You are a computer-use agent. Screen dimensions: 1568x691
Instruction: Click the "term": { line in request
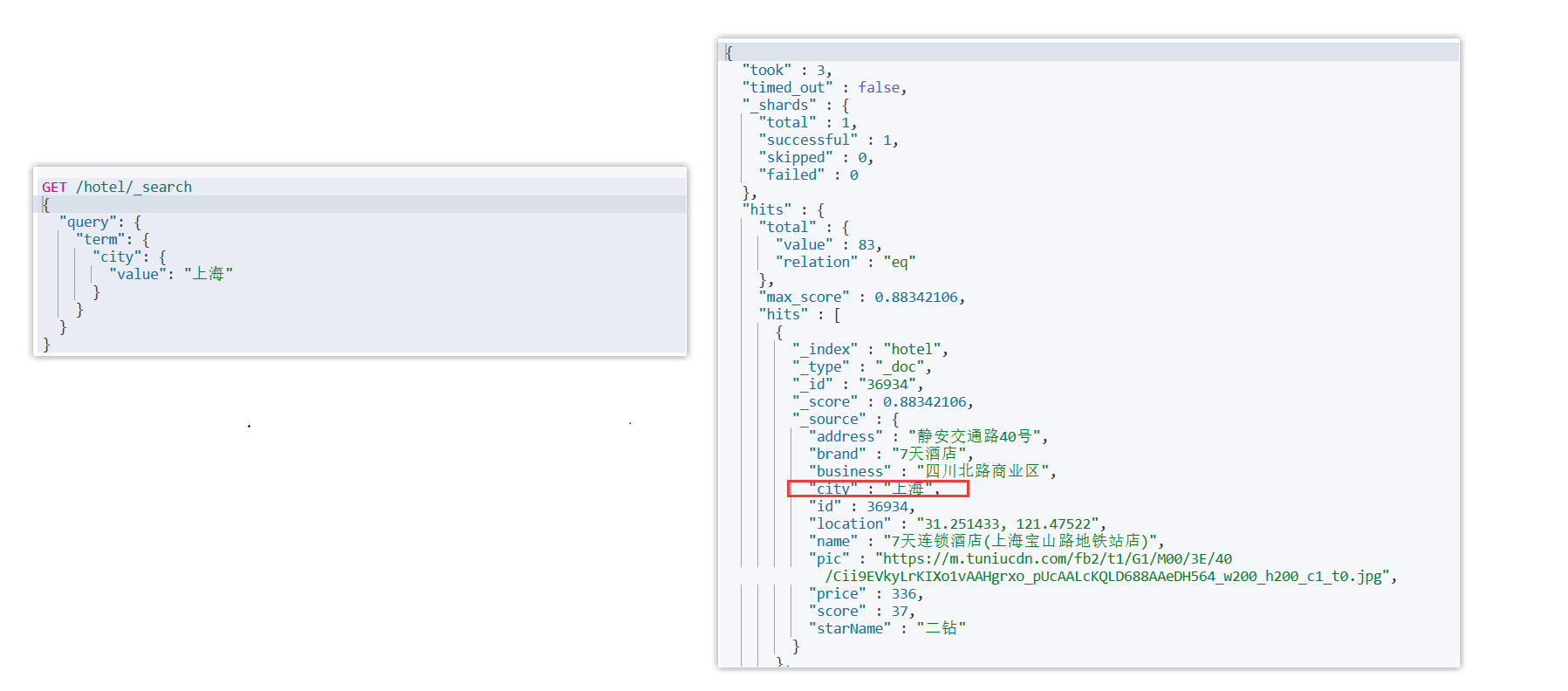coord(113,239)
